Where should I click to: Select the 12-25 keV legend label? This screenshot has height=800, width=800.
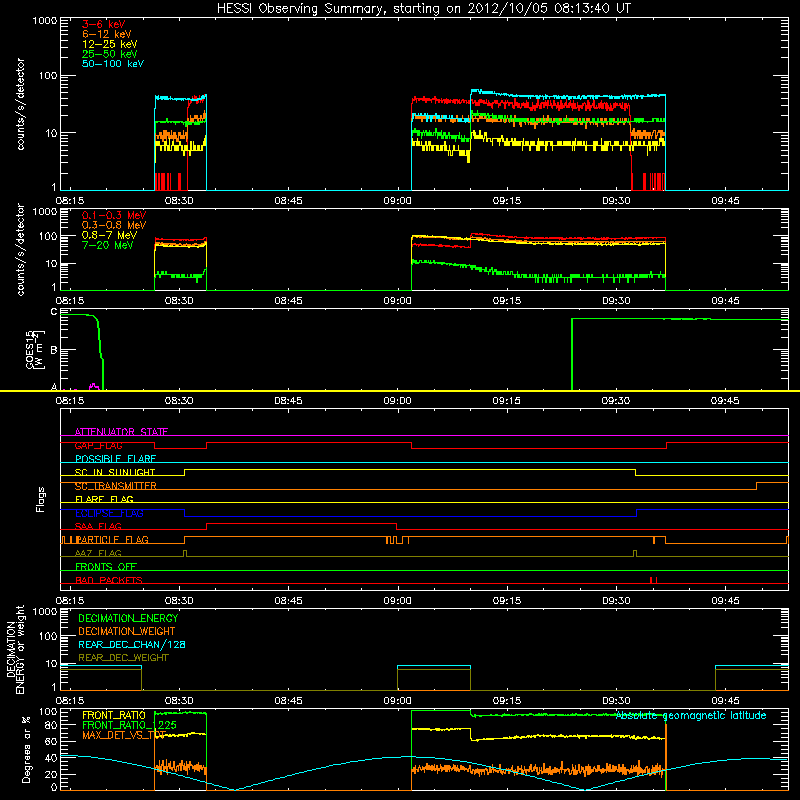pos(110,44)
